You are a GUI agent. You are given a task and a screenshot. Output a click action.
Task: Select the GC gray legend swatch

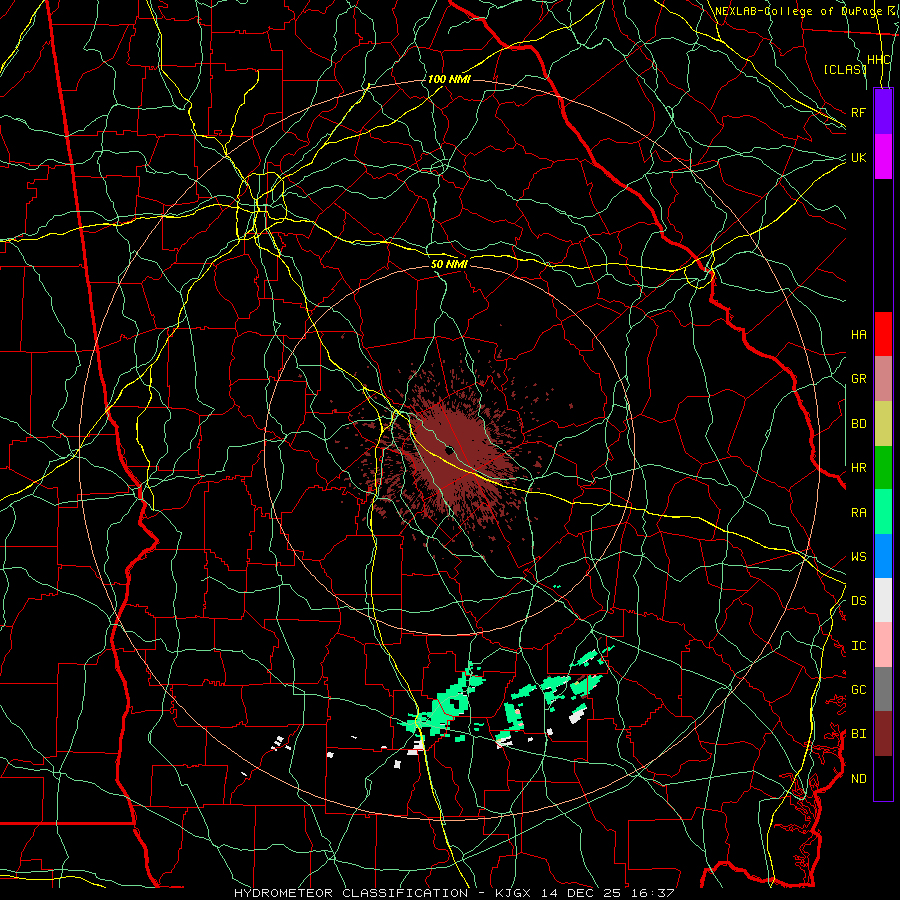click(883, 689)
